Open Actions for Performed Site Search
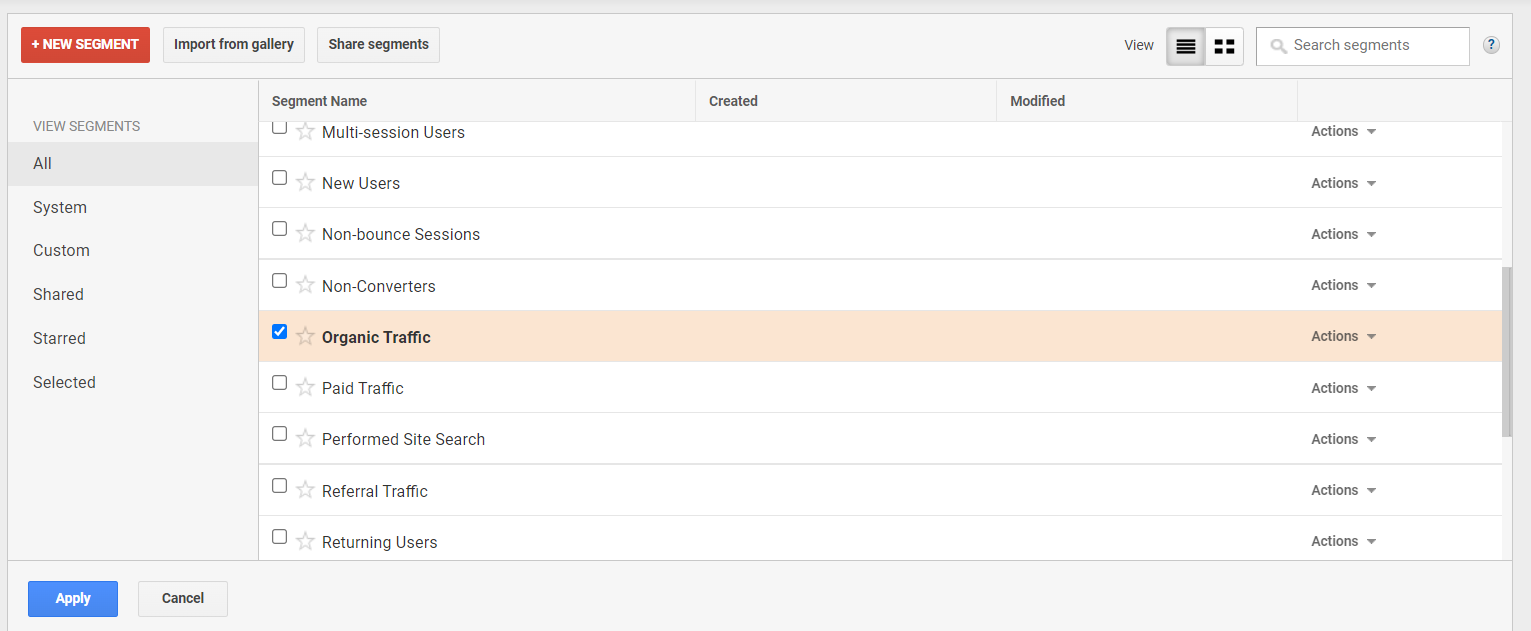1531x631 pixels. (1344, 439)
